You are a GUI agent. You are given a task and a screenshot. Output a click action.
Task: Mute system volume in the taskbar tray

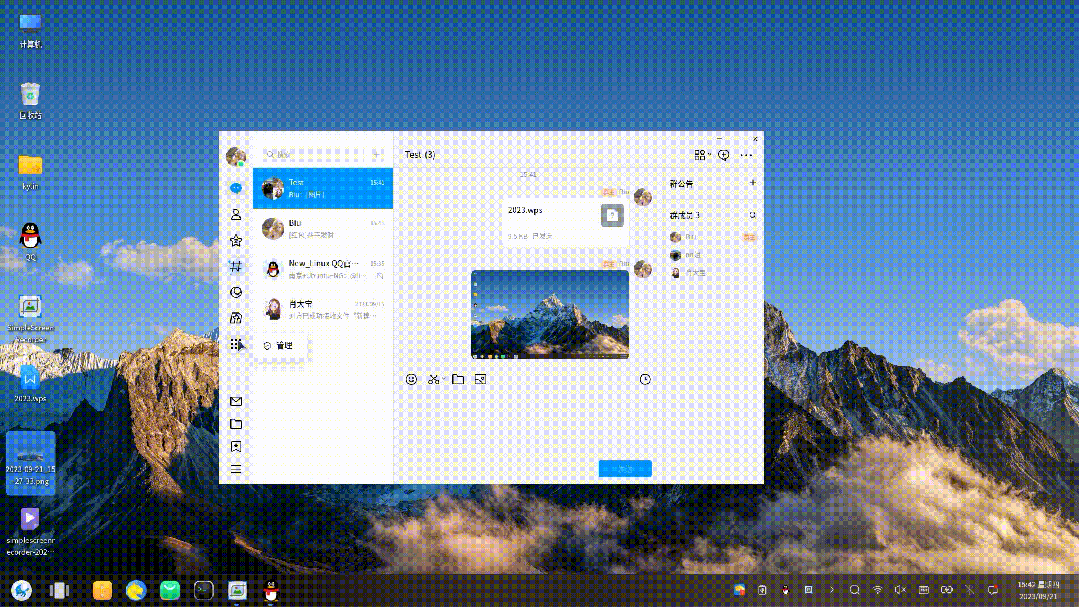900,590
